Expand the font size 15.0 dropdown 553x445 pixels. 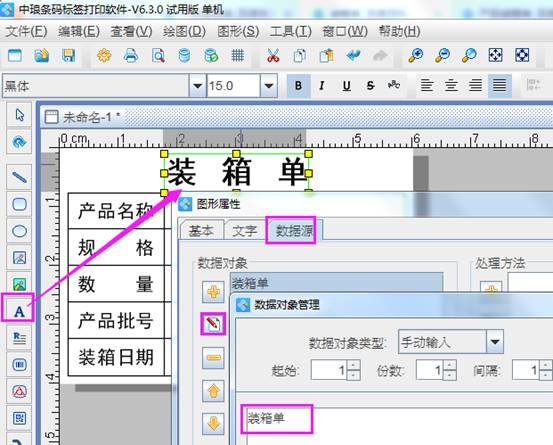269,85
